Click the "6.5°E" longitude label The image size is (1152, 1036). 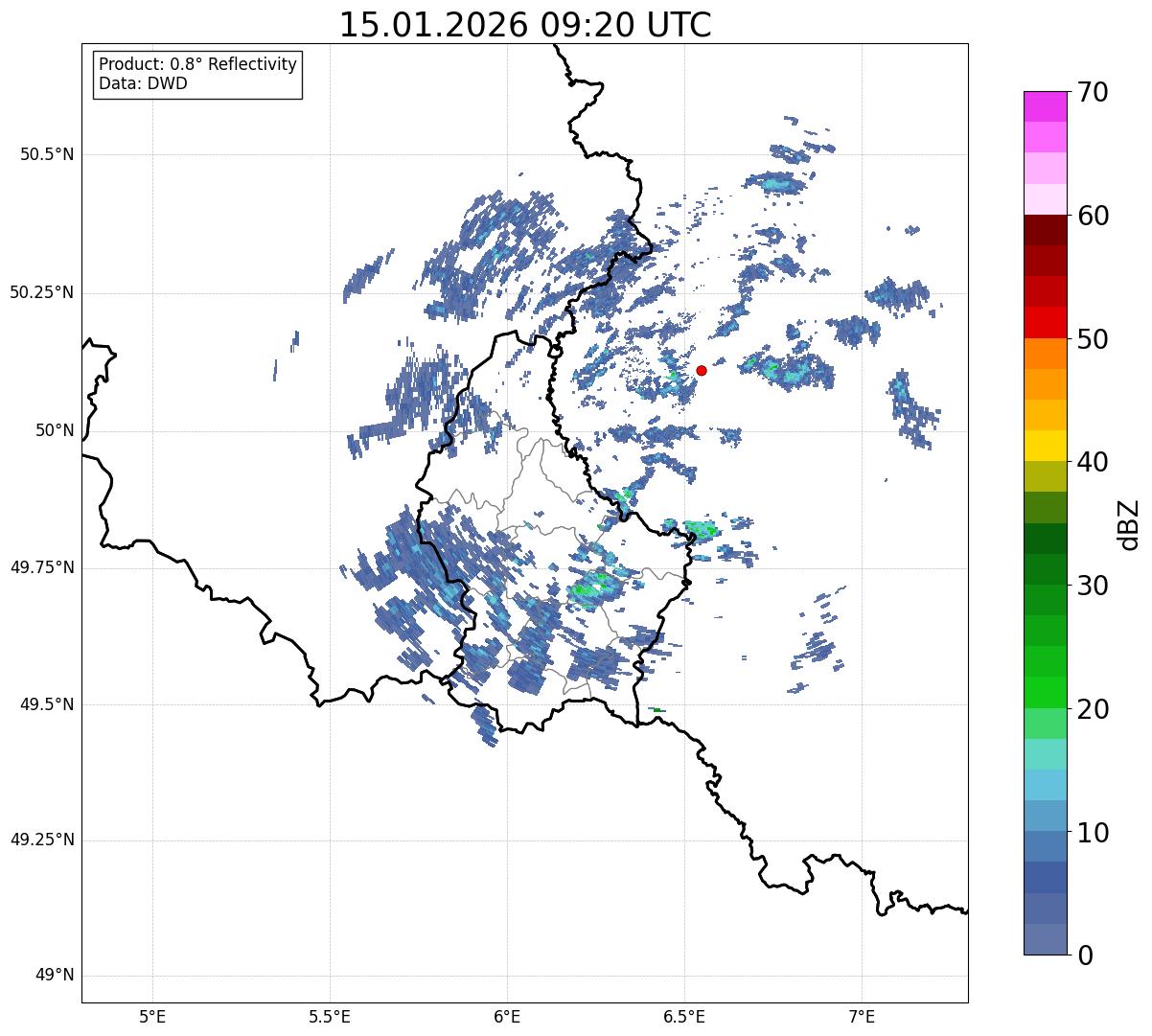pos(684,1017)
